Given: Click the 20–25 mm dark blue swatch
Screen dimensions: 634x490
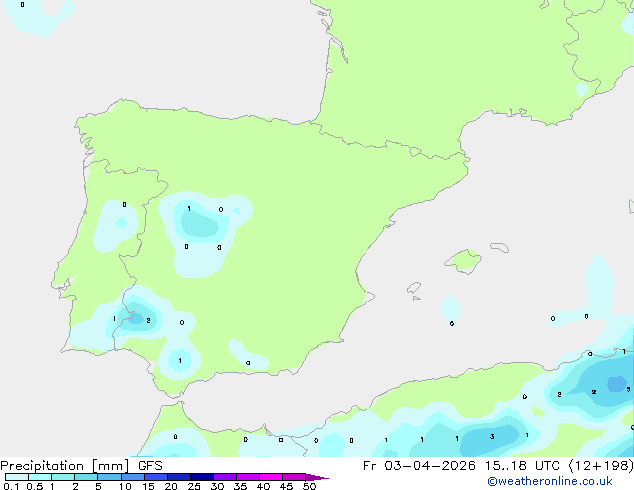Looking at the screenshot, I should [179, 477].
